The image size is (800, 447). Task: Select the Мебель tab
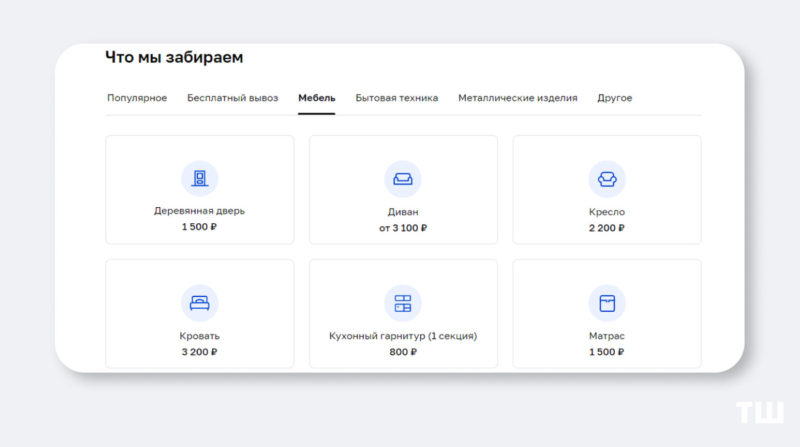[x=316, y=98]
